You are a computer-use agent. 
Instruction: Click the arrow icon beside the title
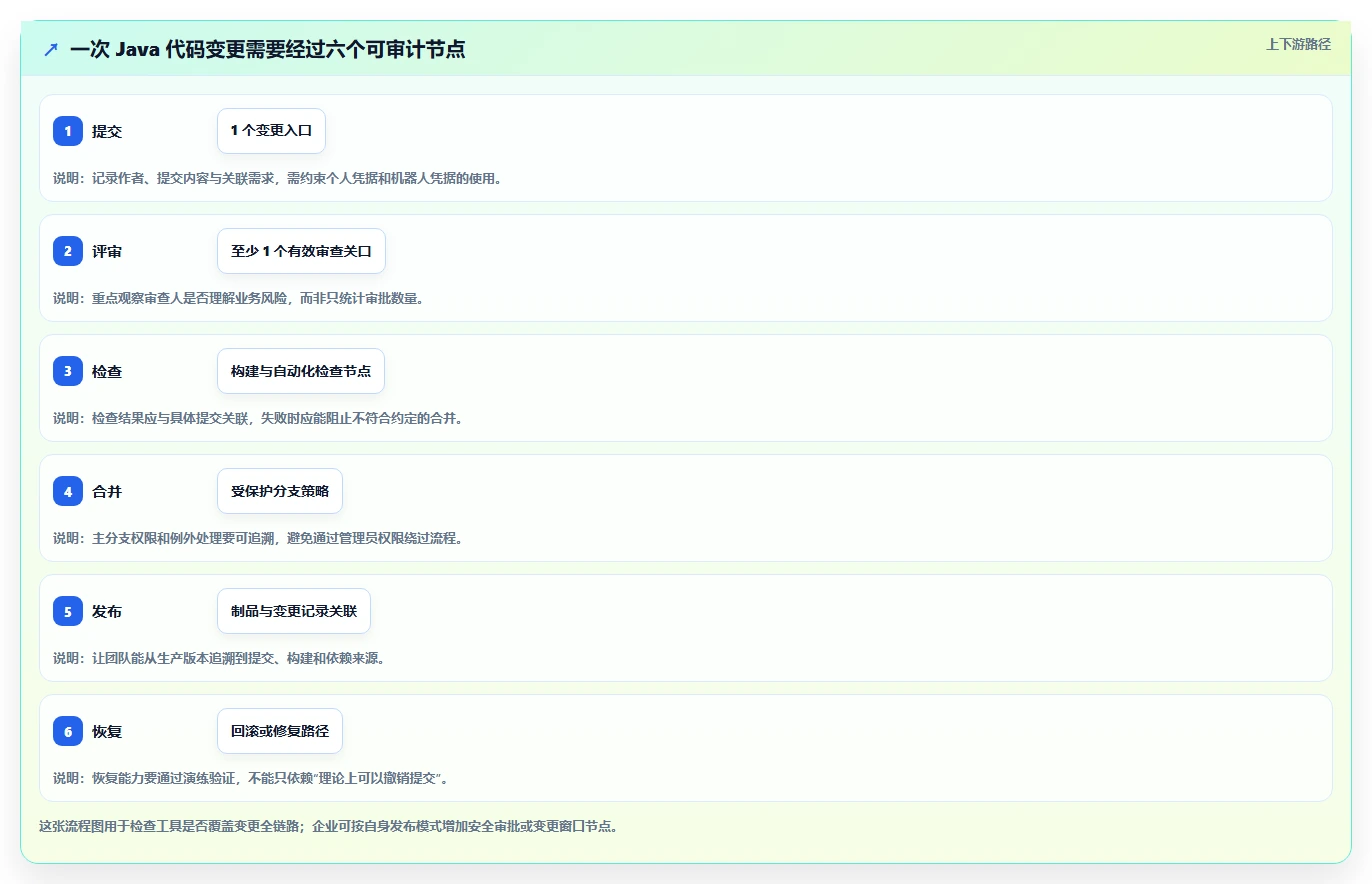(x=51, y=49)
